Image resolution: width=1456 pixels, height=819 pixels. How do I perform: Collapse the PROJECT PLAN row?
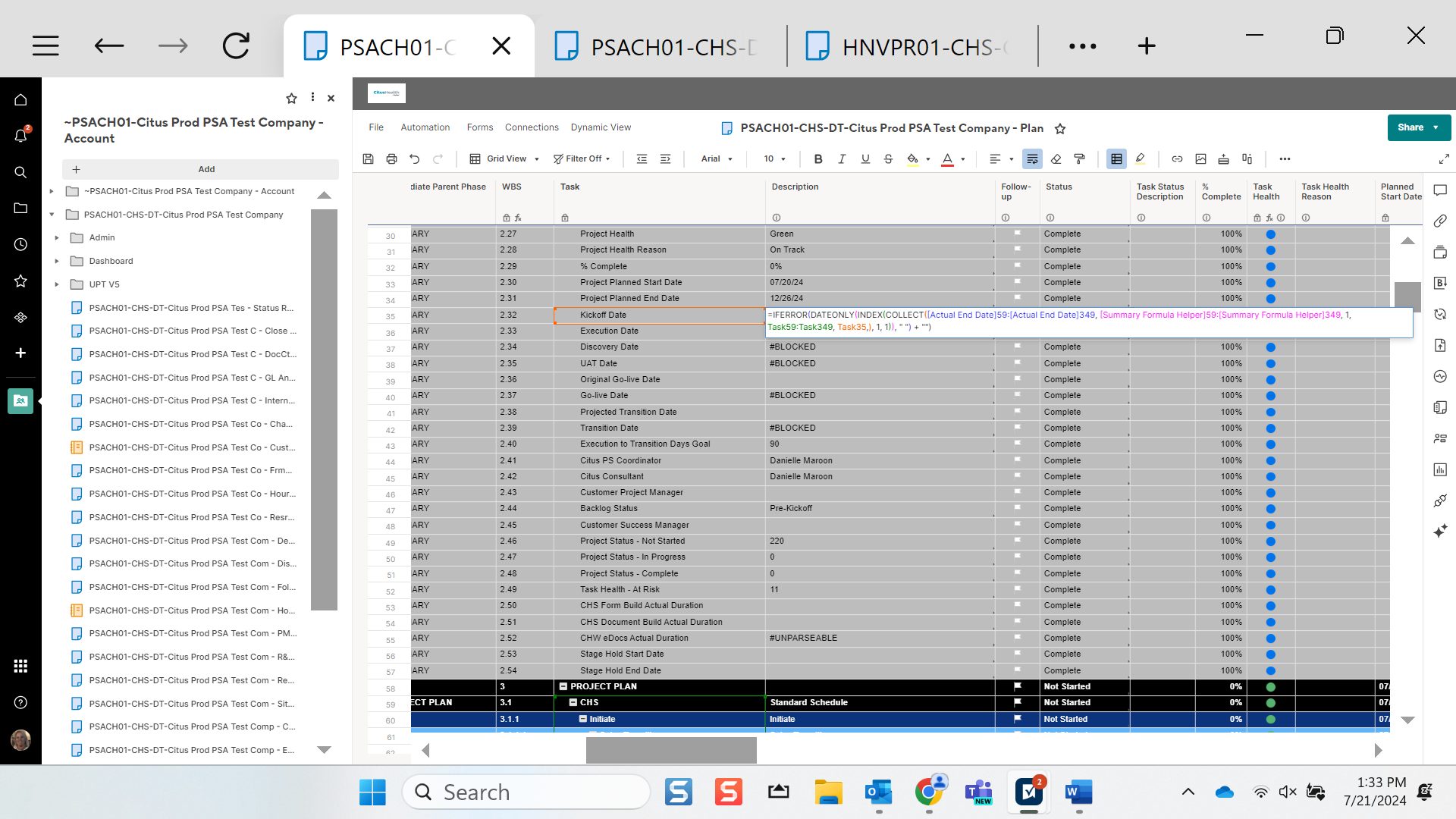click(563, 686)
